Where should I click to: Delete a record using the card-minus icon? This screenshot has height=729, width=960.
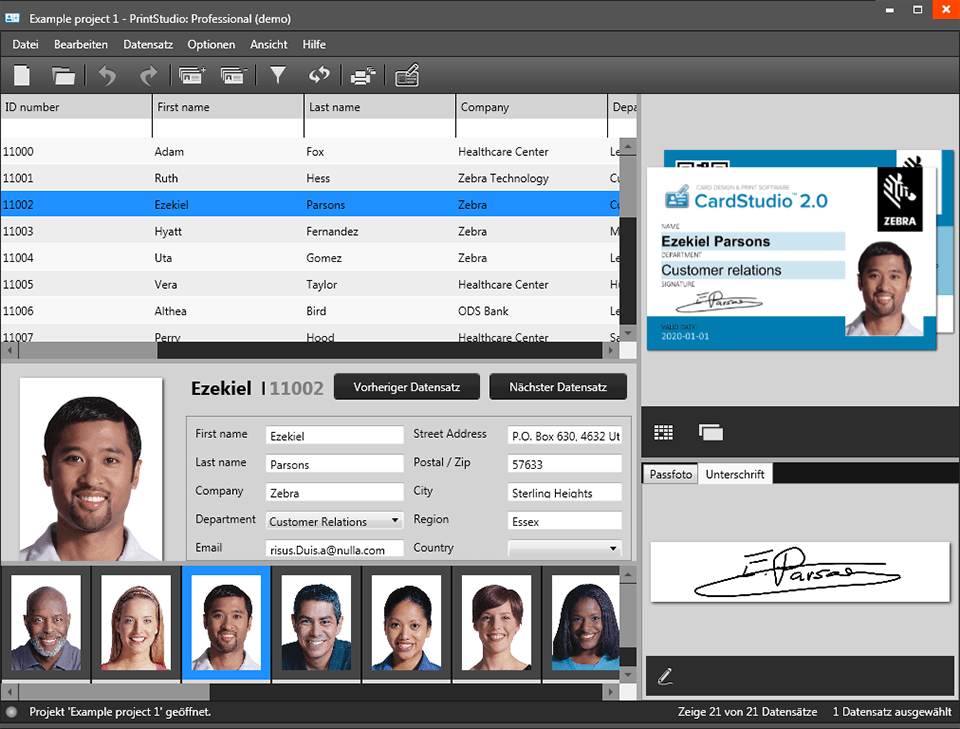[x=236, y=75]
